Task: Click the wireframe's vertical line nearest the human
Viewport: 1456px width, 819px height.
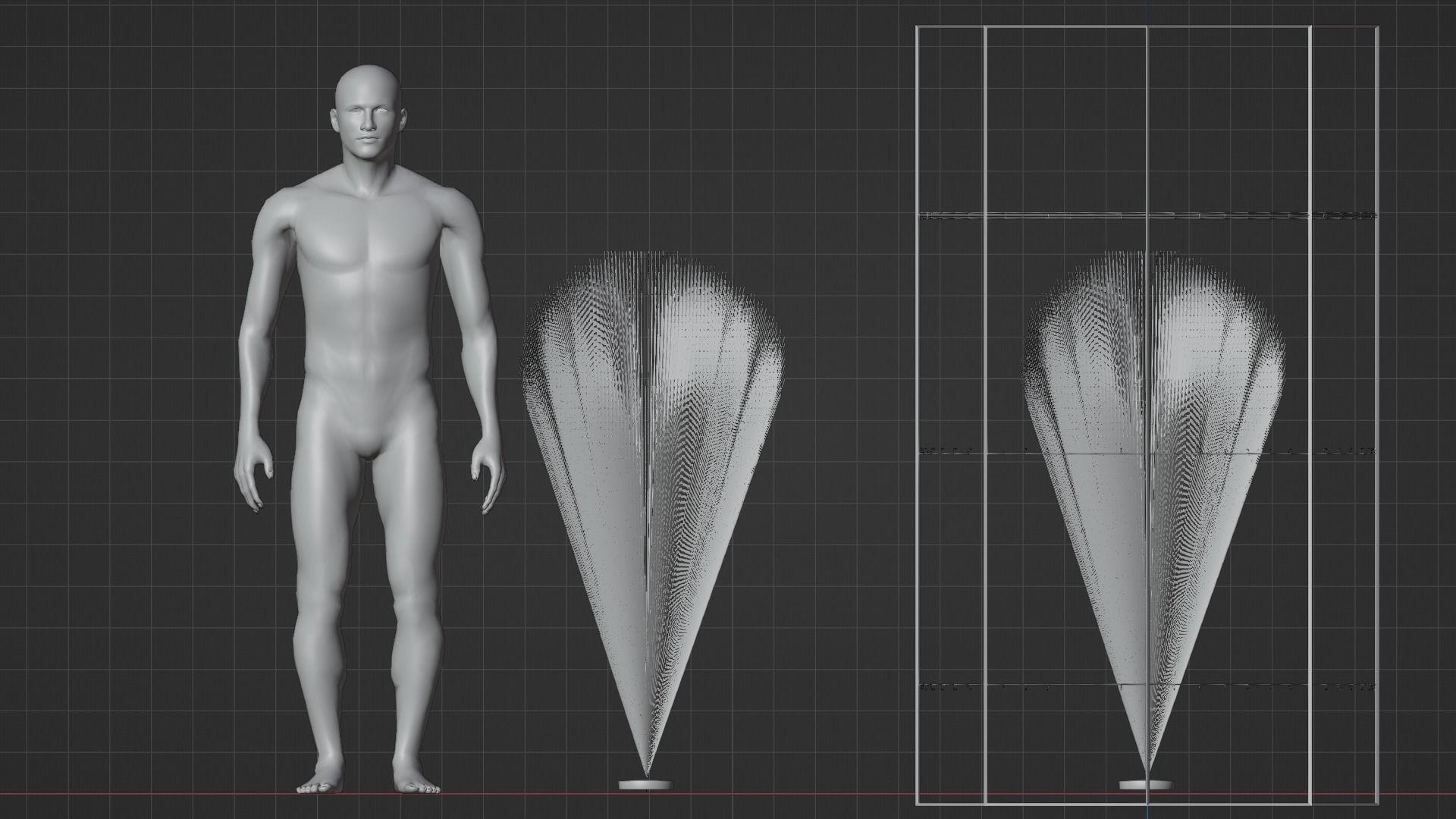Action: pos(918,341)
